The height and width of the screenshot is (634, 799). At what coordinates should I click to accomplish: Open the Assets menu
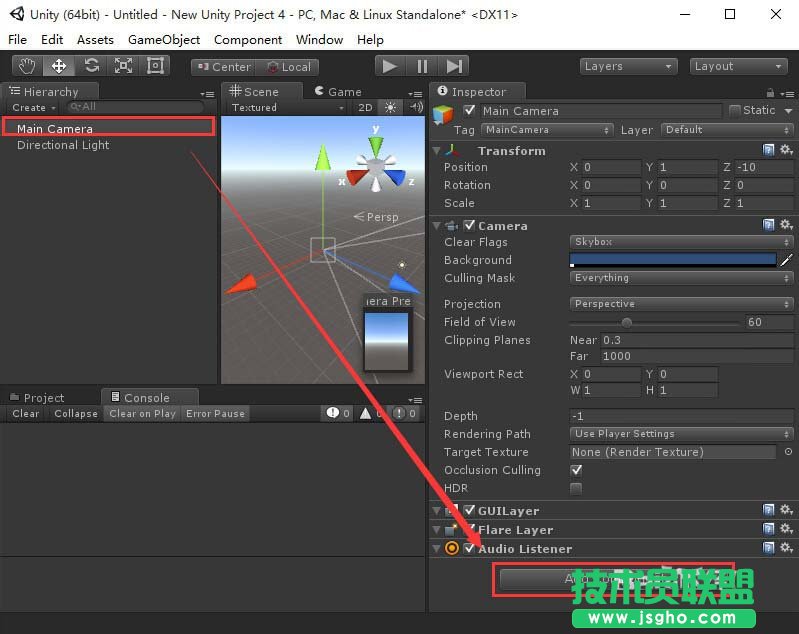pos(95,40)
